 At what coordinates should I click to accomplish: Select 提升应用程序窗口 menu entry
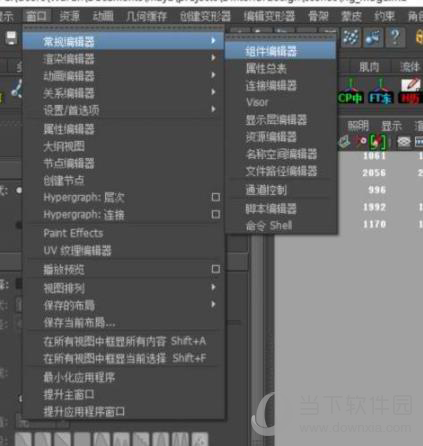(x=123, y=412)
